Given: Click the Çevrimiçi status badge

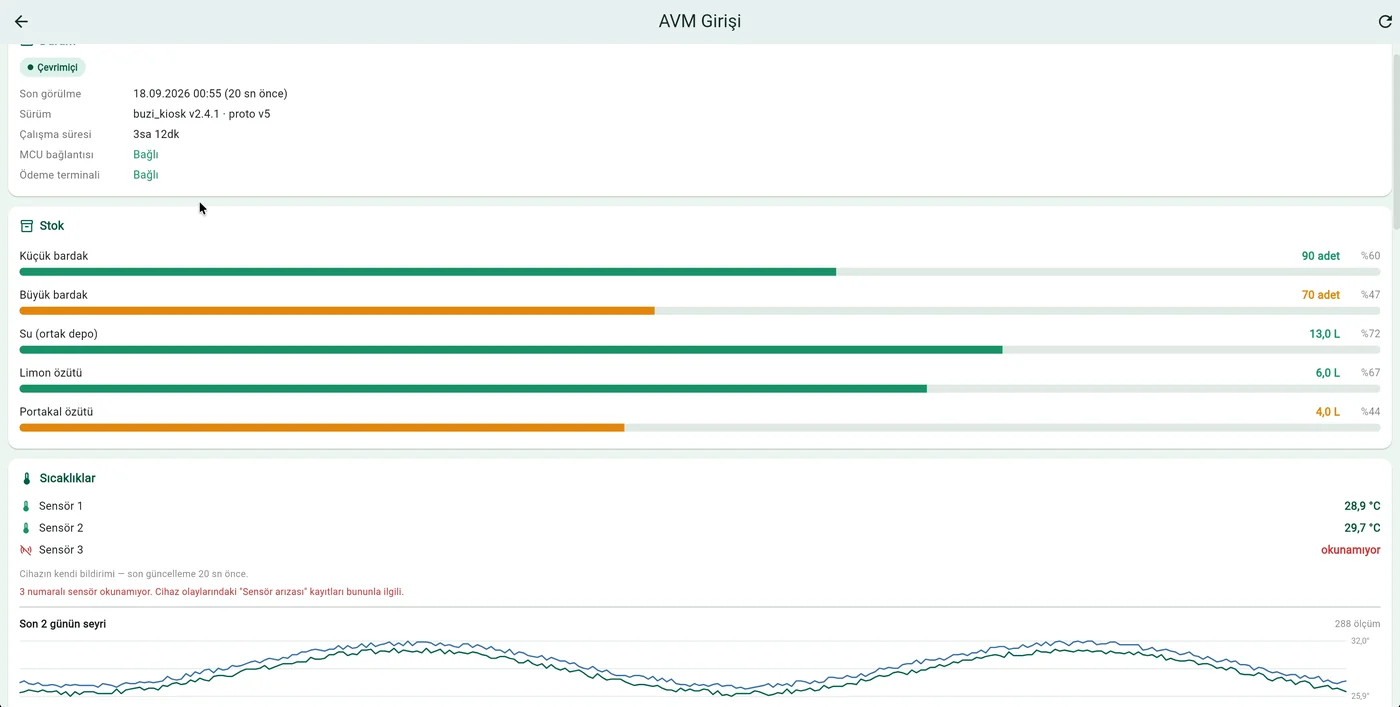Looking at the screenshot, I should (x=53, y=67).
